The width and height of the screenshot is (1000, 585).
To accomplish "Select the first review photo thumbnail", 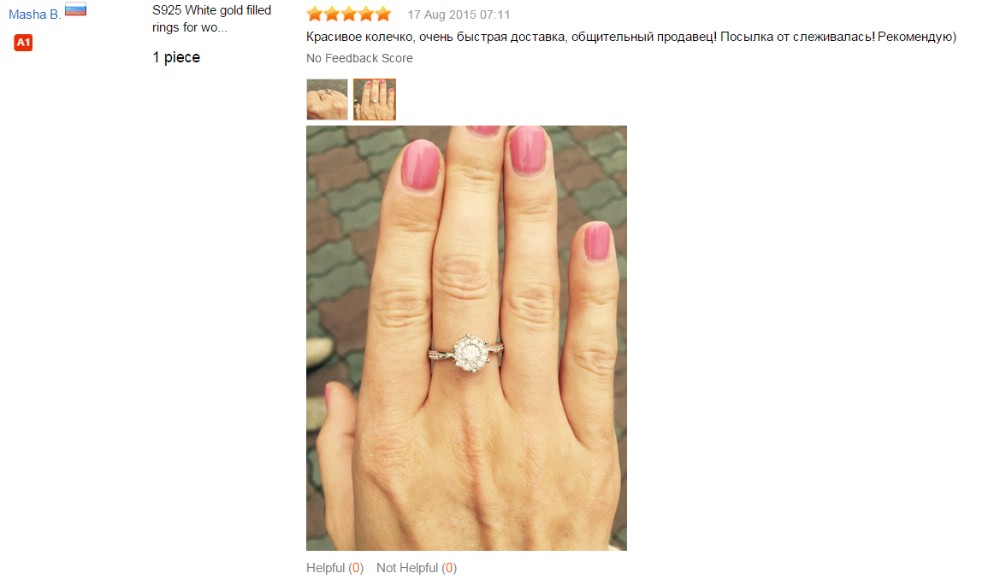I will [327, 100].
